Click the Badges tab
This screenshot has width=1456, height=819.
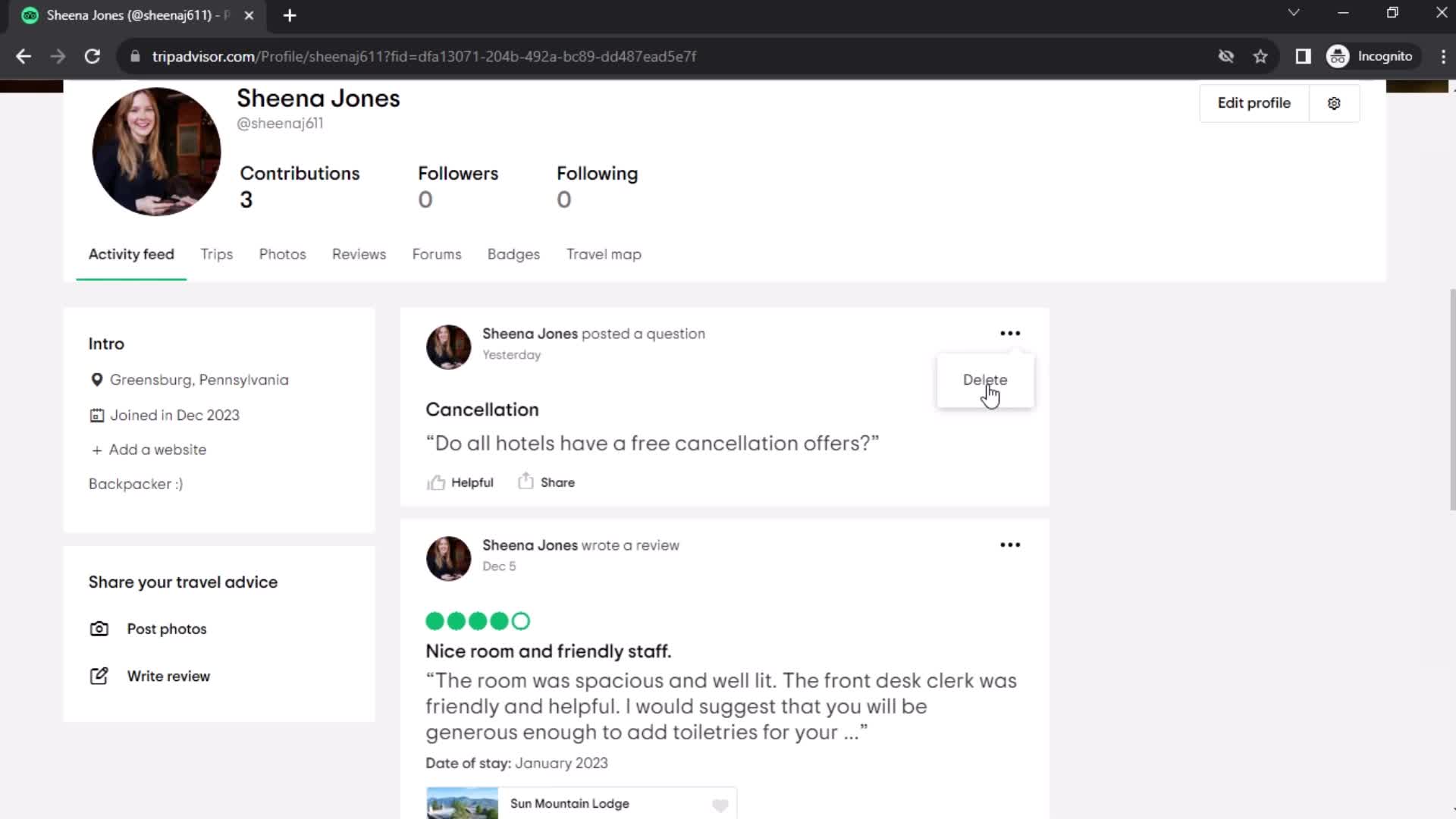tap(514, 254)
